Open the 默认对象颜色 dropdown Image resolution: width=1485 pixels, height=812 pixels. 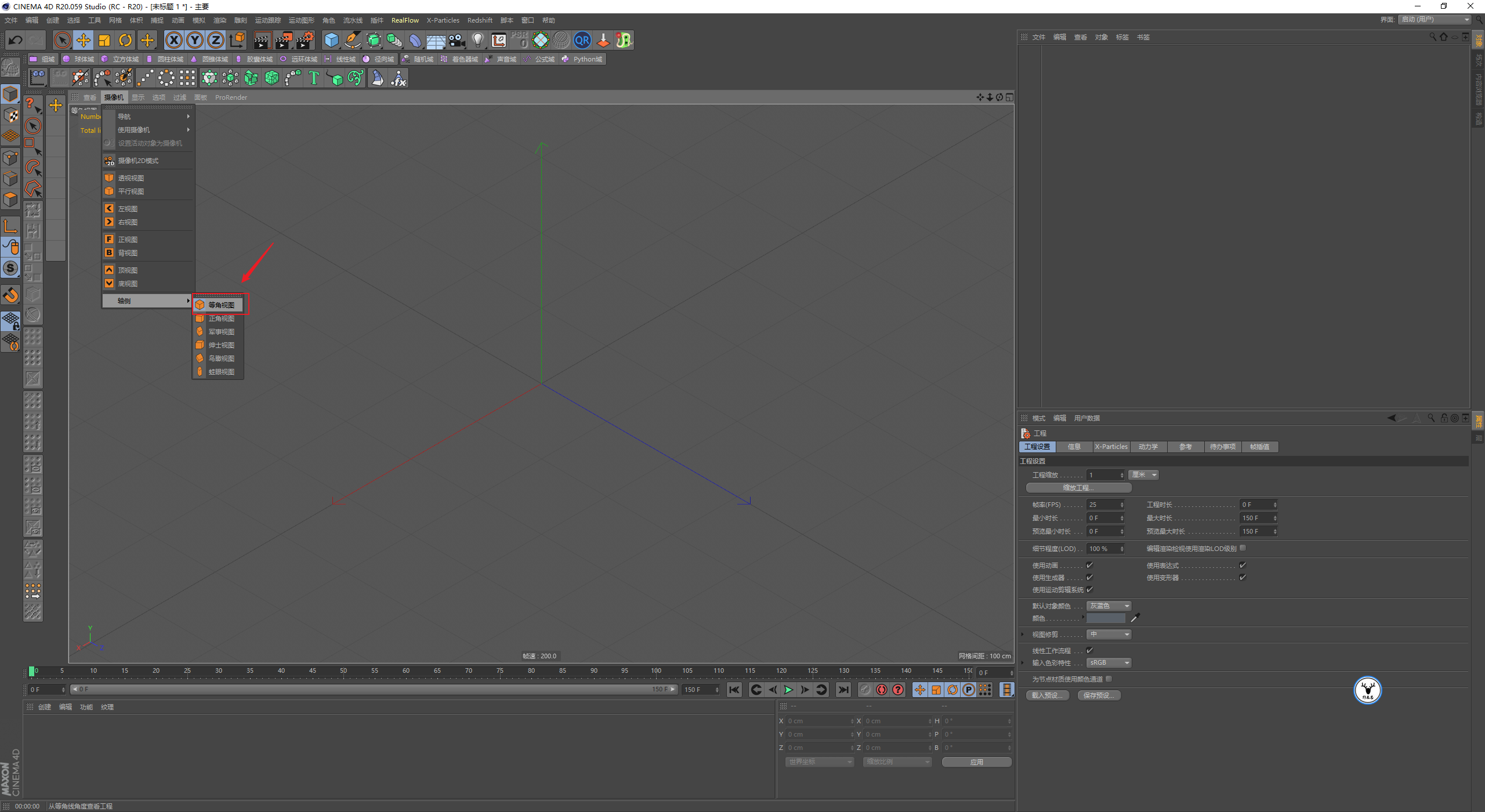click(1109, 606)
